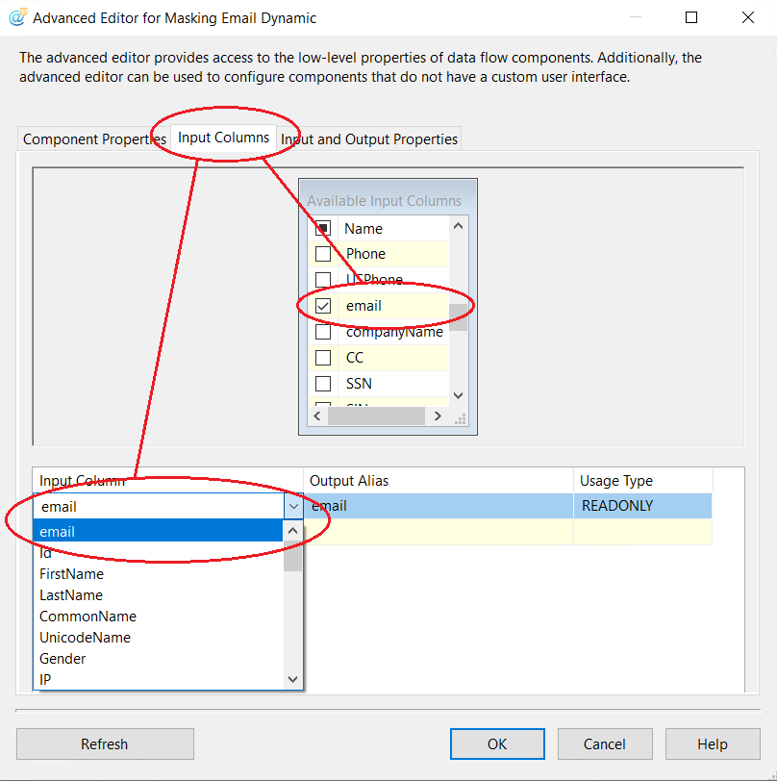This screenshot has width=777, height=781.
Task: Enable the SSN column checkbox
Action: pyautogui.click(x=323, y=383)
